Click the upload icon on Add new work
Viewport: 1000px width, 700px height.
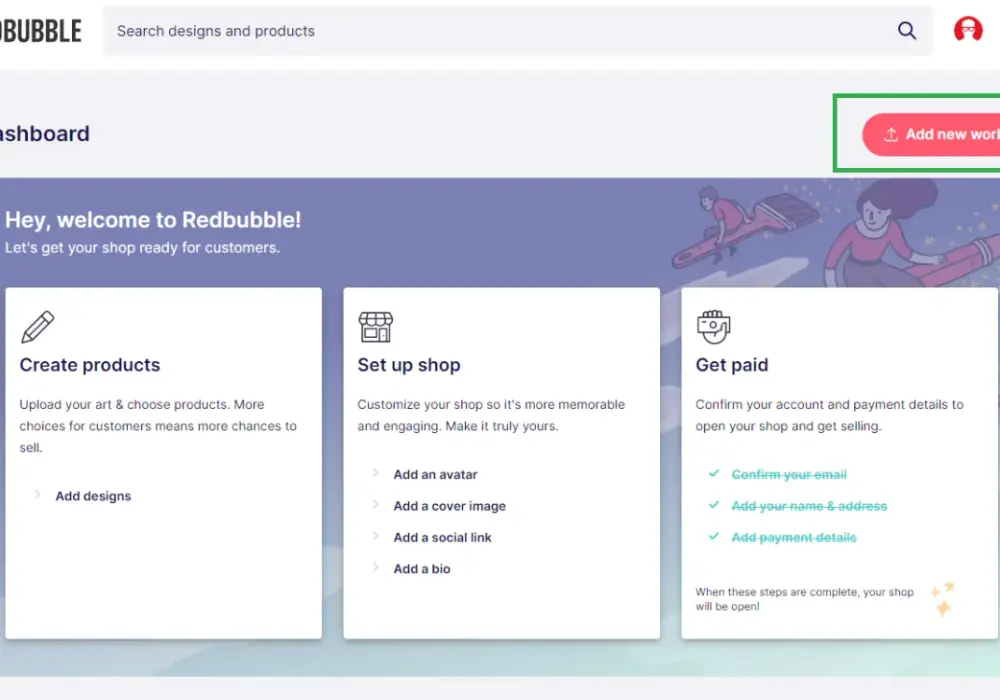[890, 135]
